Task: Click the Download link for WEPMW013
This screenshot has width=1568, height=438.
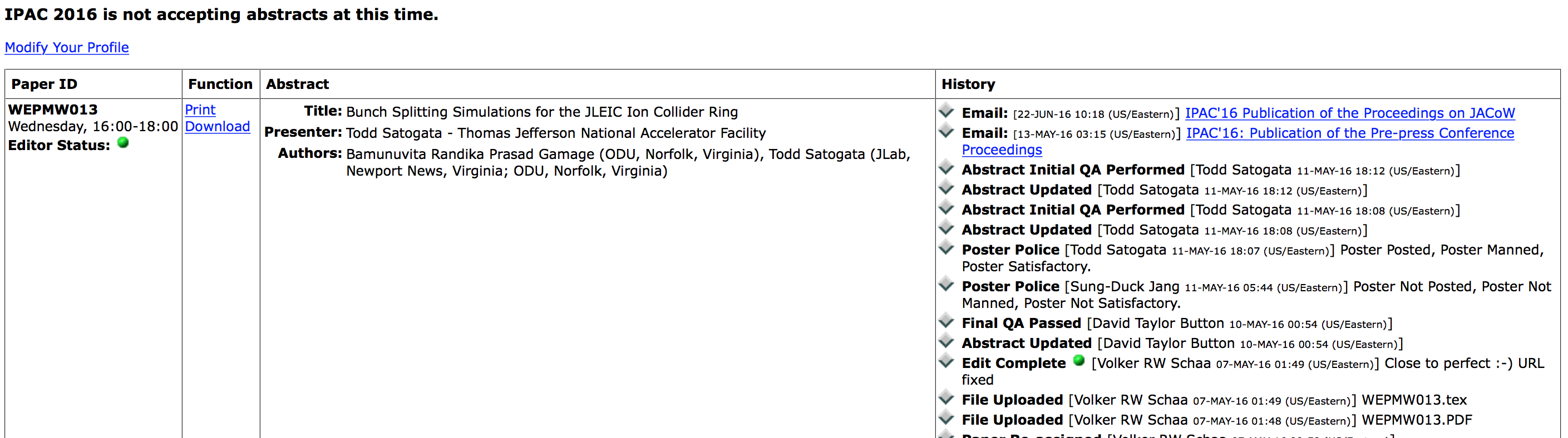Action: point(218,127)
